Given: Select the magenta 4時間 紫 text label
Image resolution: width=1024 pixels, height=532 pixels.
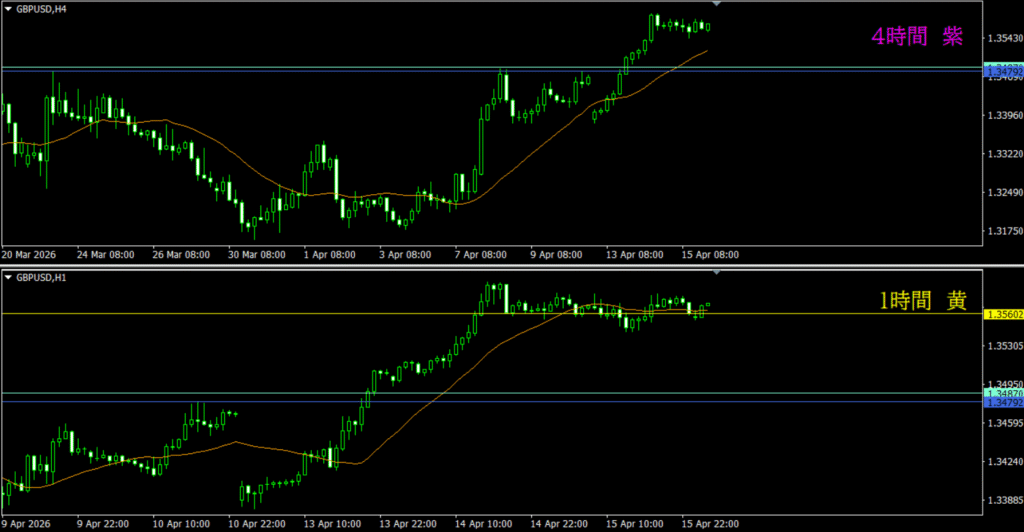Looking at the screenshot, I should tap(917, 37).
